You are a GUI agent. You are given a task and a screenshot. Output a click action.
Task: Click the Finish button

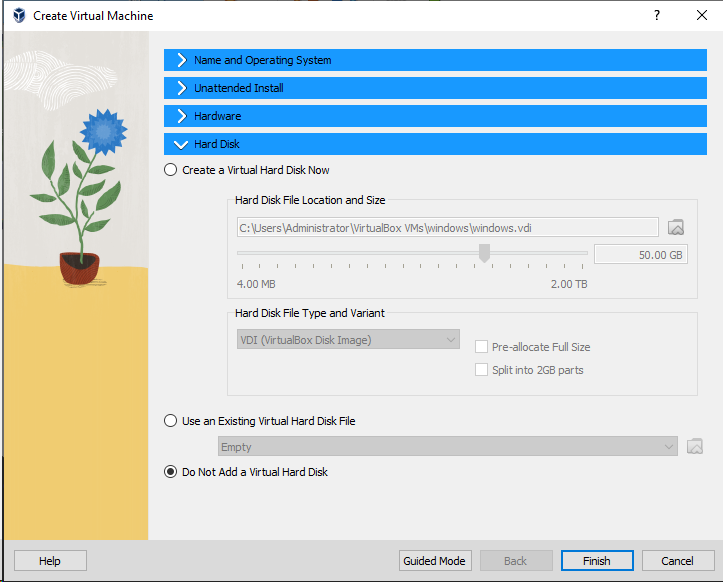pyautogui.click(x=597, y=561)
